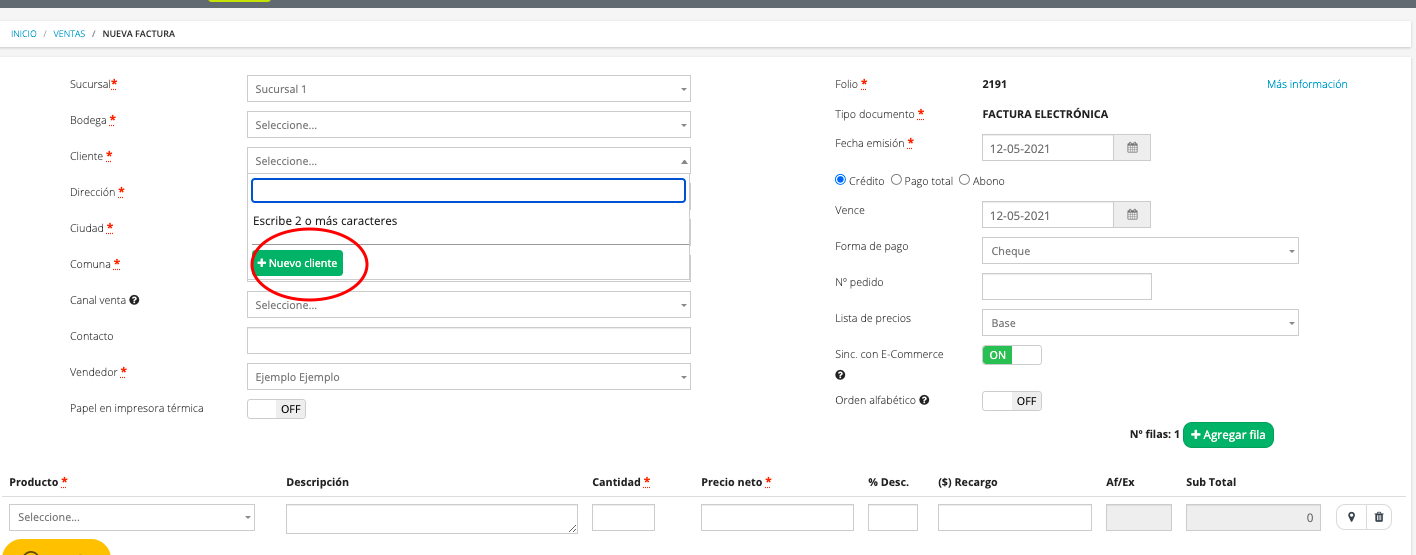
Task: Click the Nuevo cliente button
Action: coord(297,263)
